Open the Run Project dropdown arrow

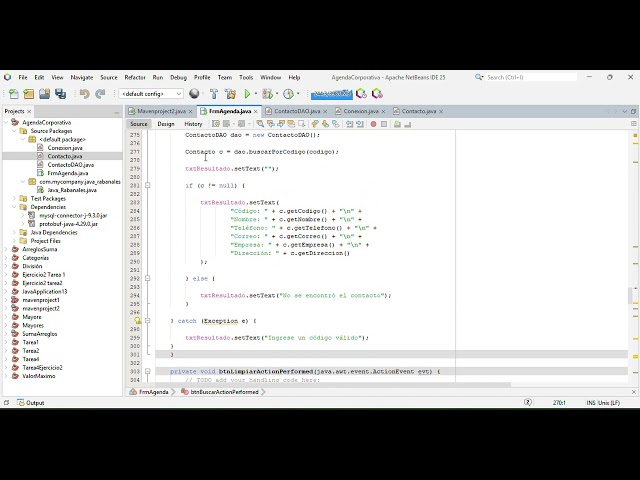tap(256, 94)
